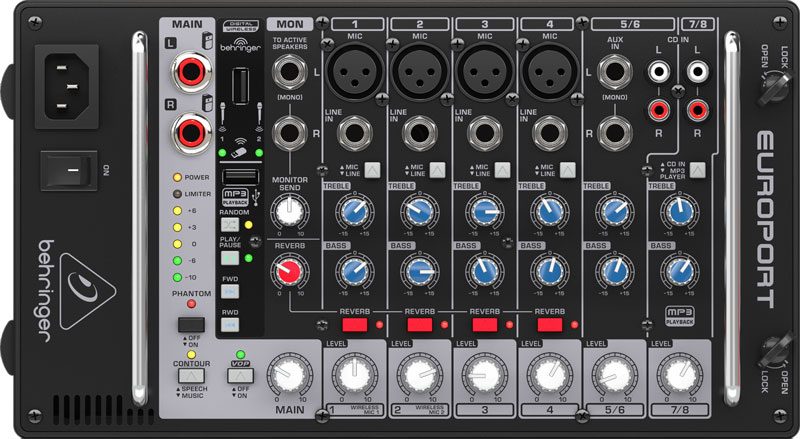The height and width of the screenshot is (439, 800).
Task: Enable REVERB on channel 2
Action: click(420, 325)
